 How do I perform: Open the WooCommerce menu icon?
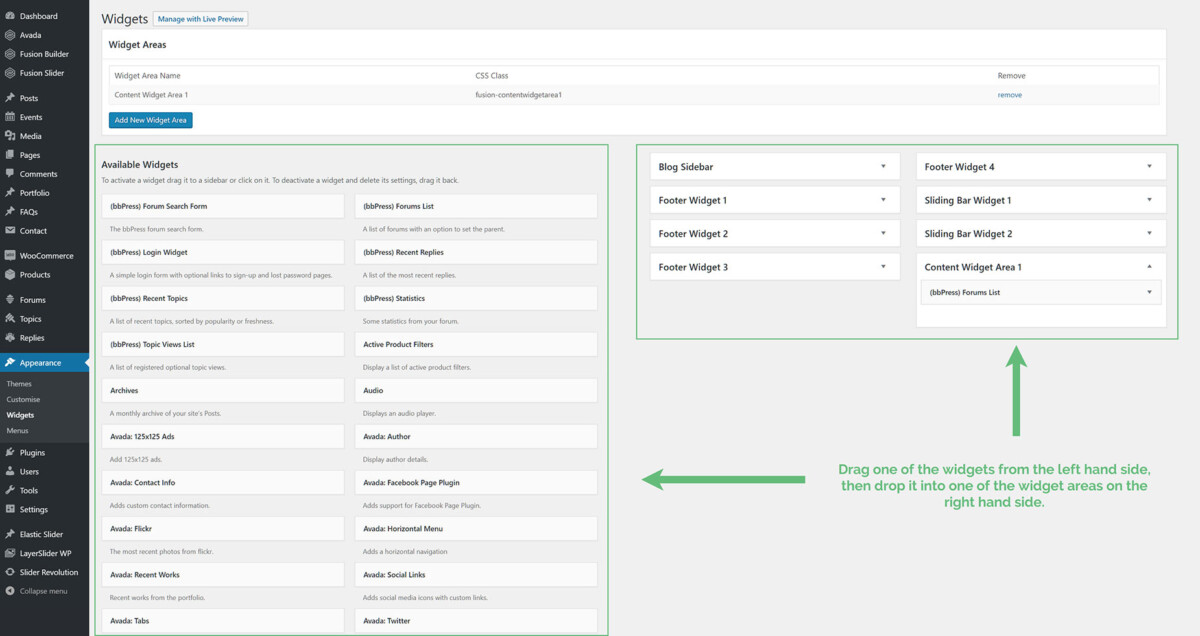pos(10,255)
